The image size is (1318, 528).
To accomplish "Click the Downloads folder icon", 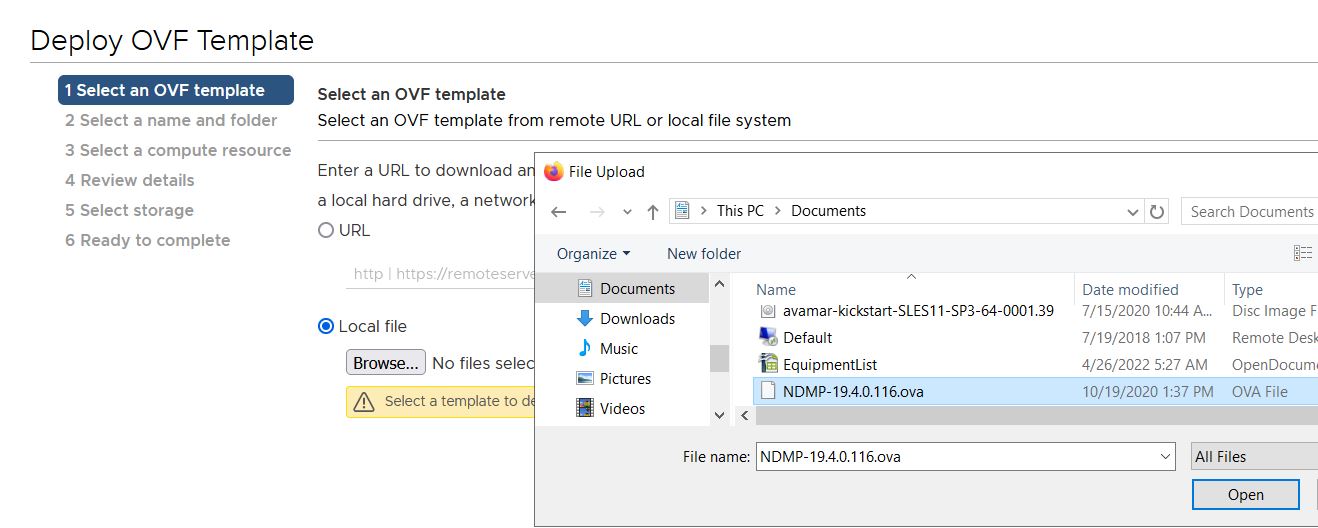I will click(585, 319).
